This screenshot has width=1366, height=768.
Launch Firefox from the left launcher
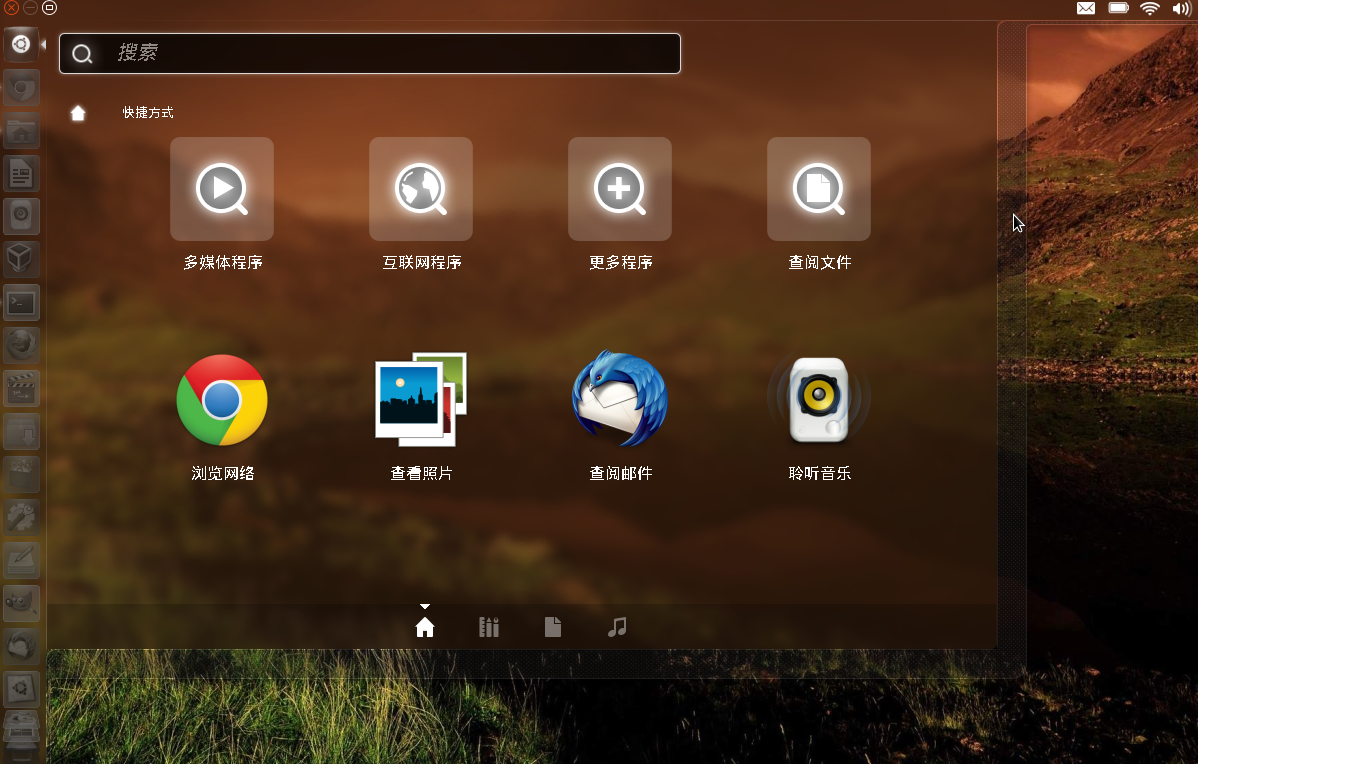tap(21, 346)
